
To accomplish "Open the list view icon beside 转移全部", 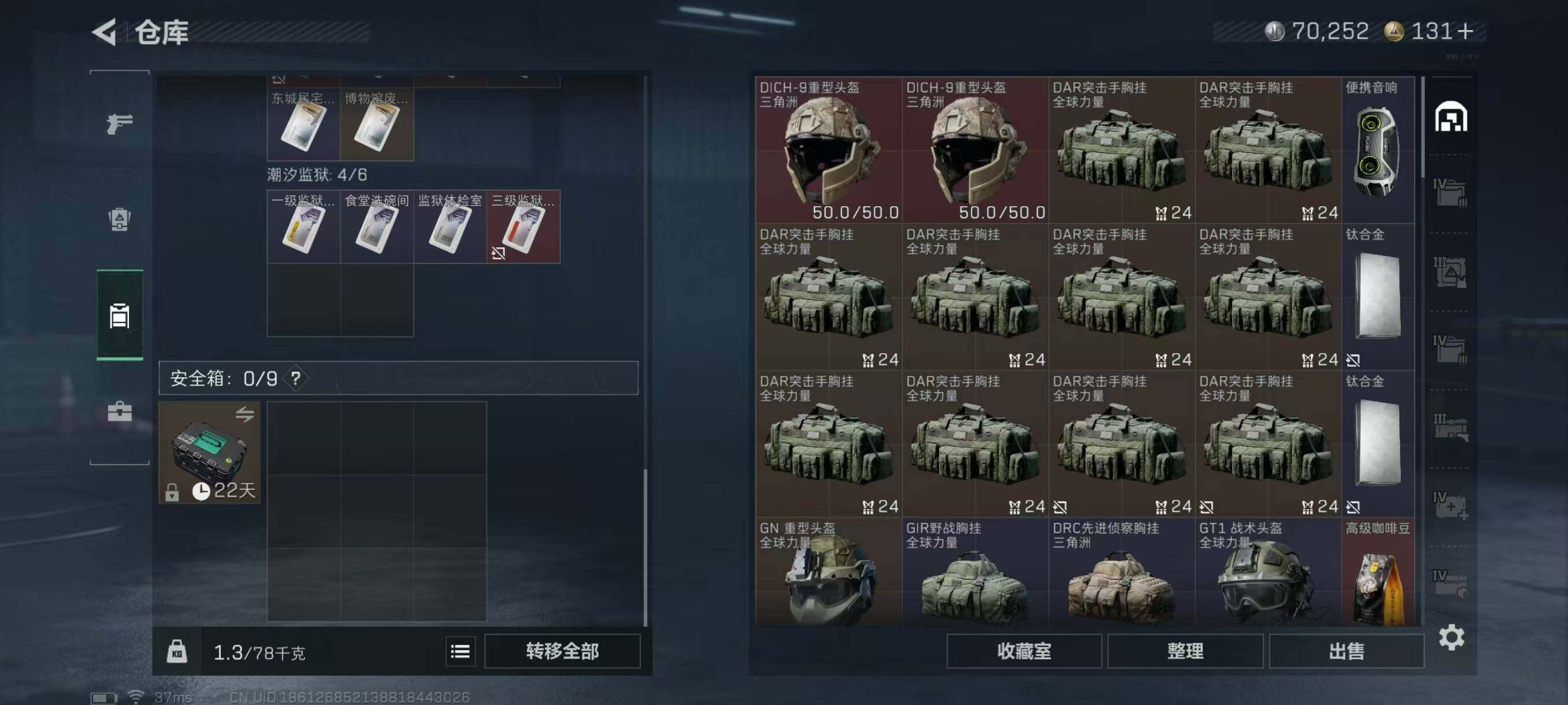I will [460, 651].
